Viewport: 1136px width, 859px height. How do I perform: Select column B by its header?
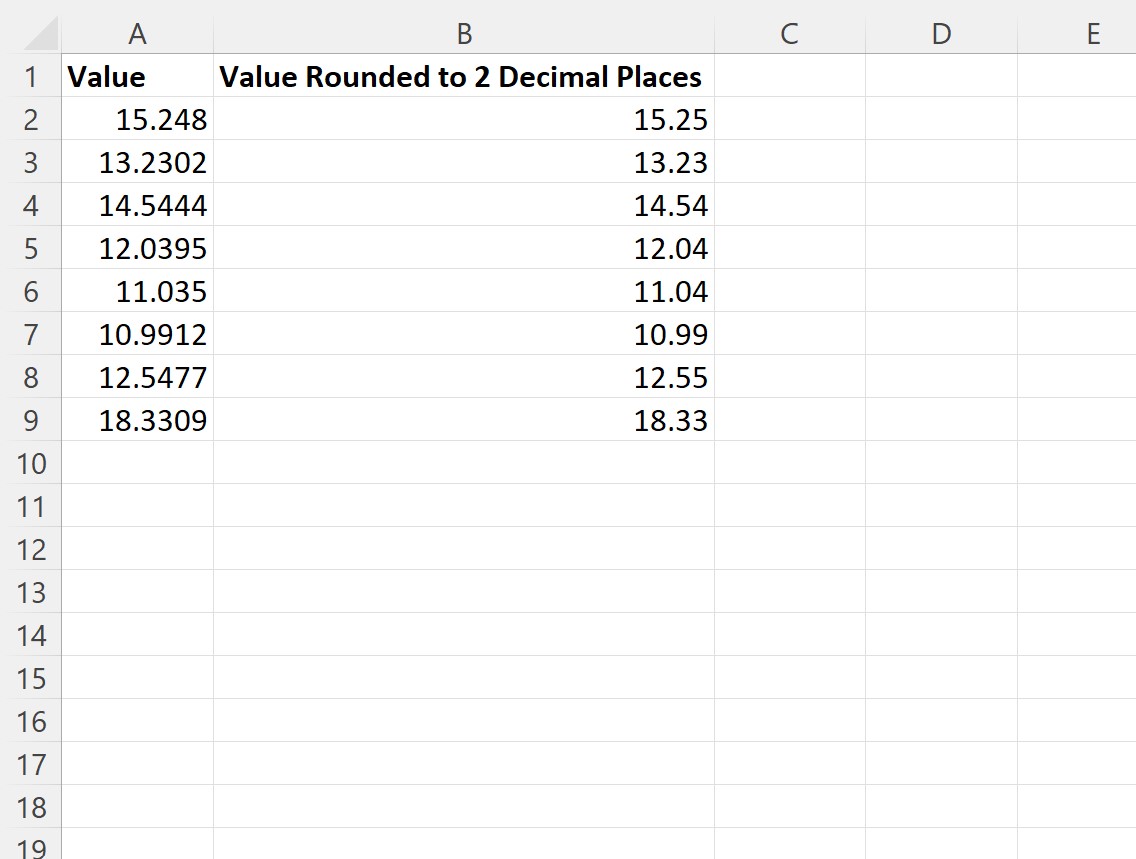click(x=460, y=33)
